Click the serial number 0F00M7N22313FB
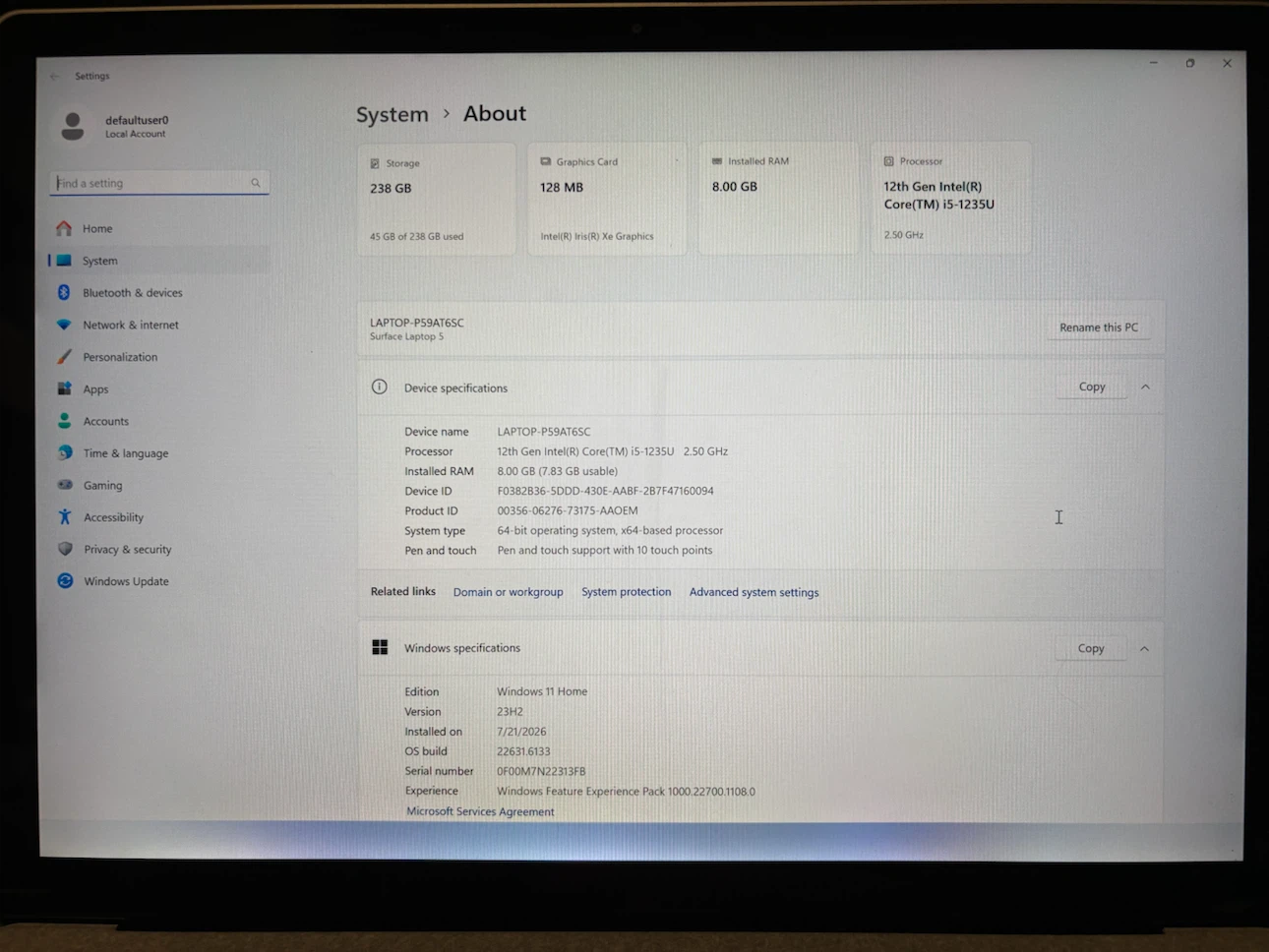Viewport: 1269px width, 952px height. click(541, 771)
